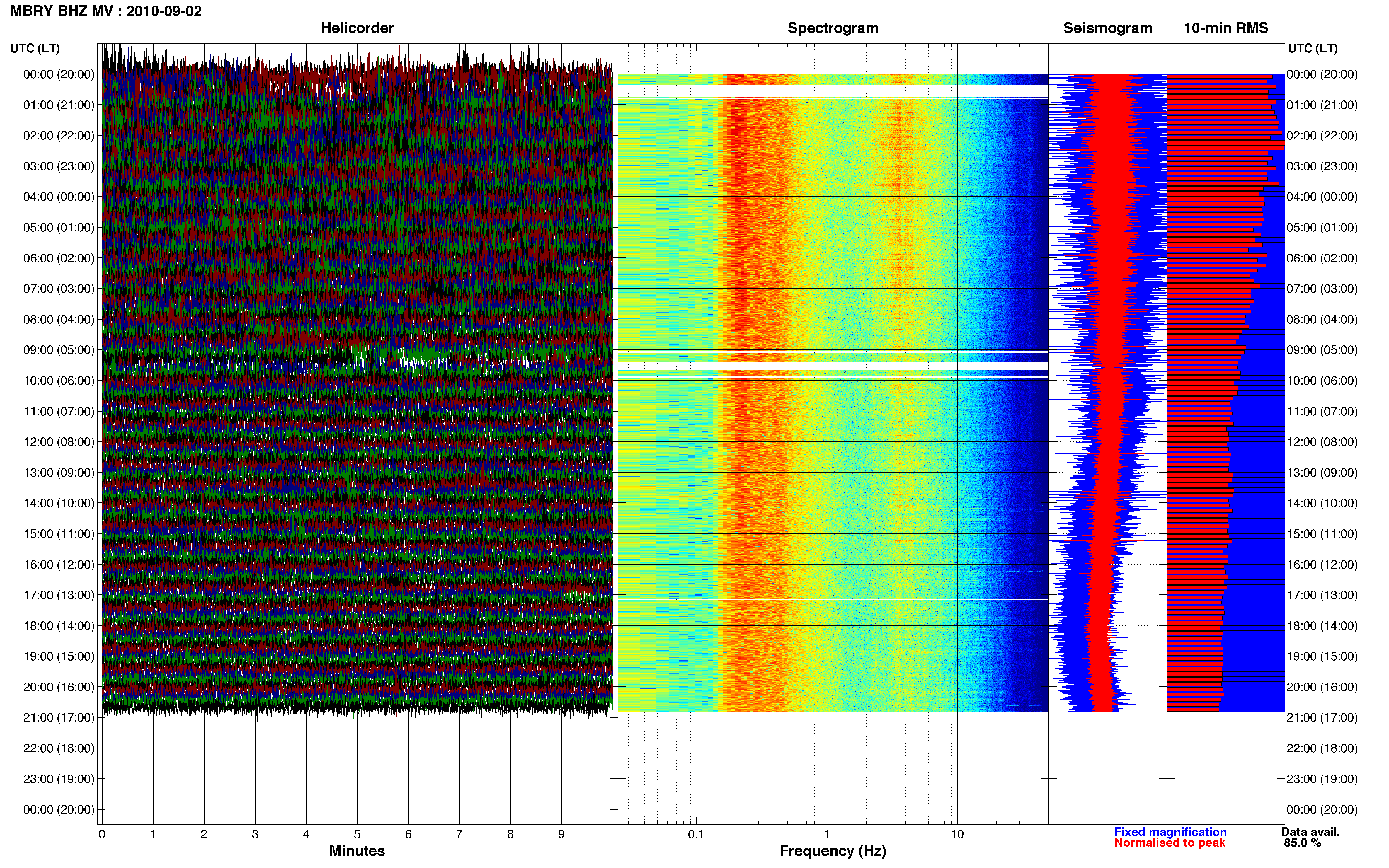Click left time label 06:00 (02:00)
The width and height of the screenshot is (1389, 868).
(x=59, y=258)
